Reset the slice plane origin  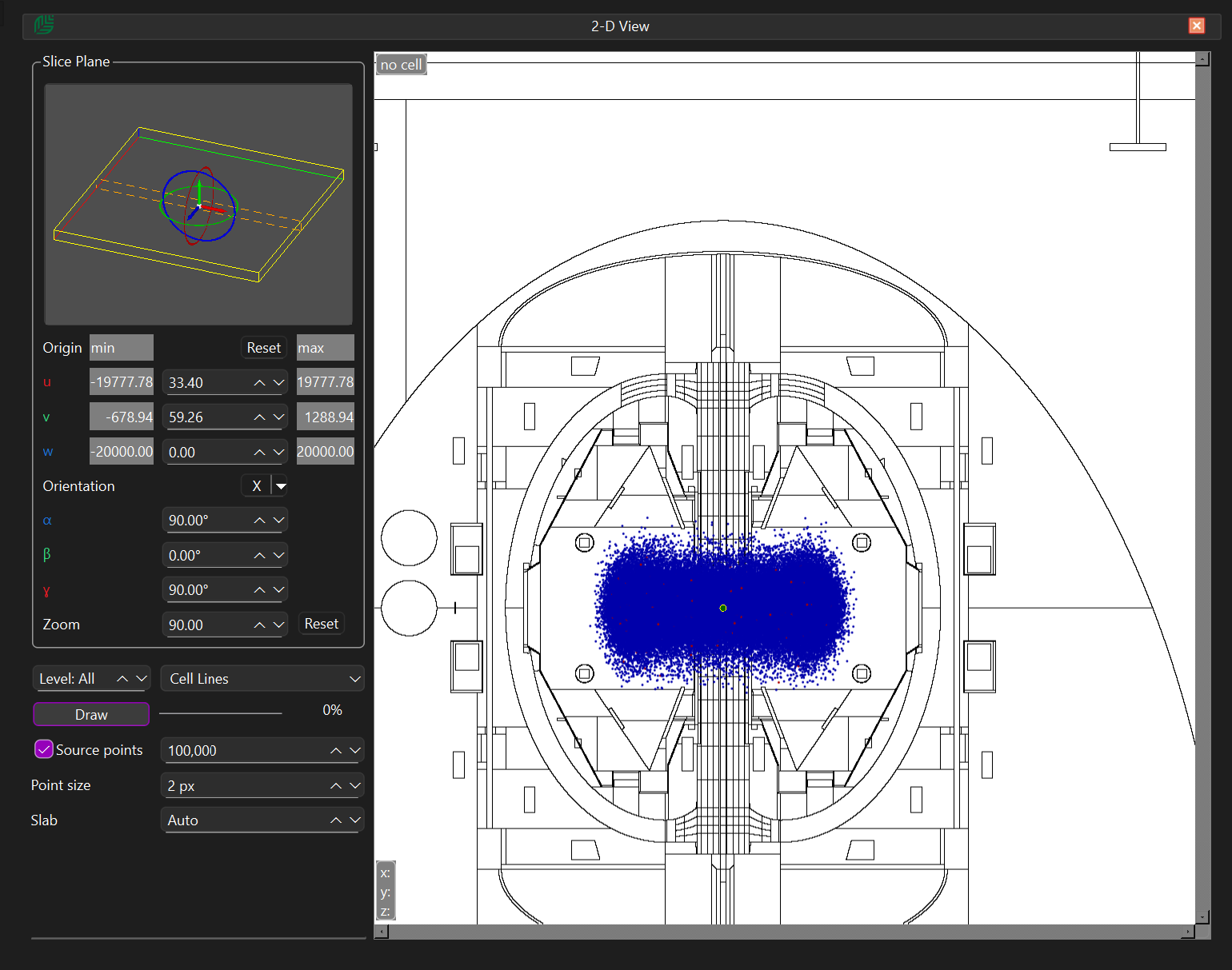263,348
